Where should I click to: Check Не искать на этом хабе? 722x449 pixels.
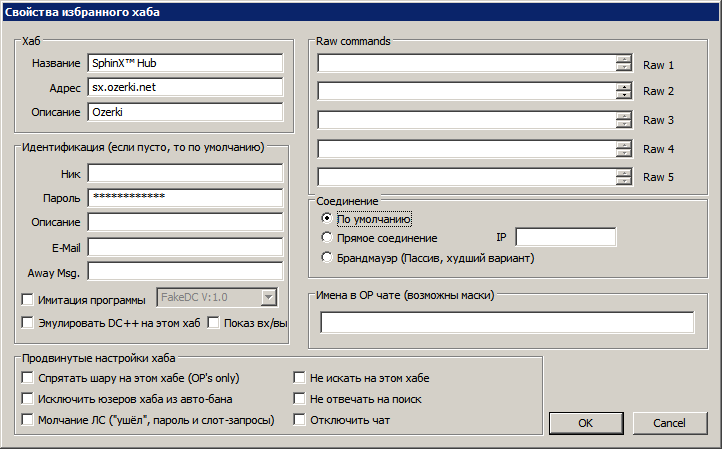click(299, 378)
